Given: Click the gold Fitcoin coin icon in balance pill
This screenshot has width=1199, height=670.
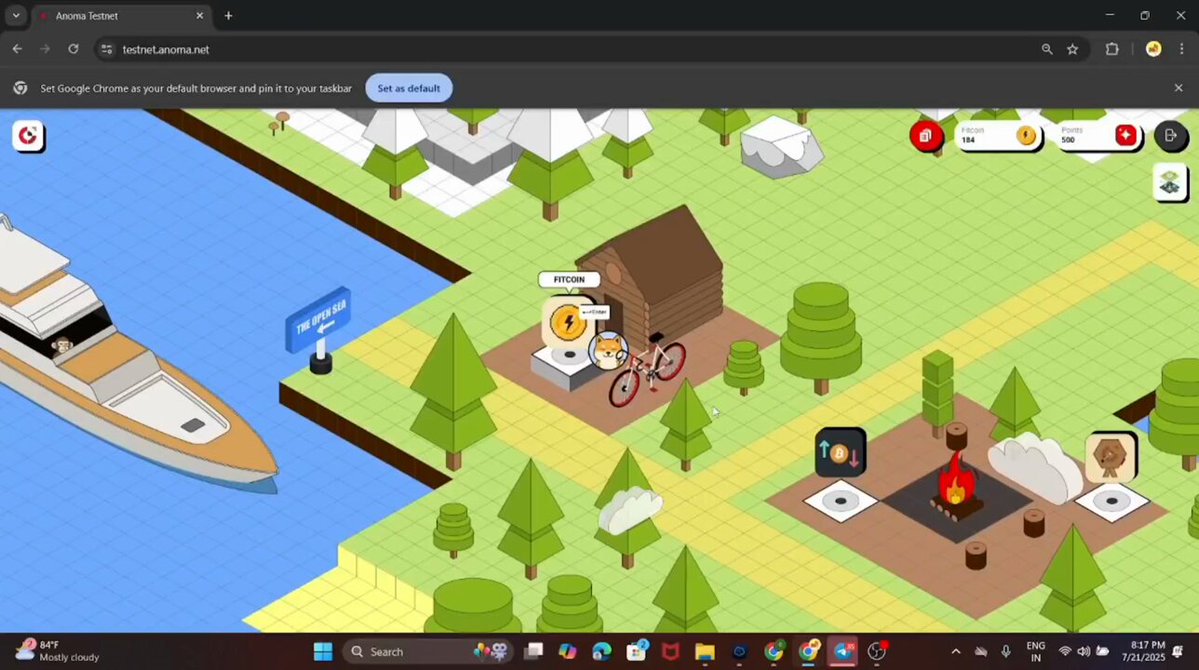Looking at the screenshot, I should click(1025, 135).
